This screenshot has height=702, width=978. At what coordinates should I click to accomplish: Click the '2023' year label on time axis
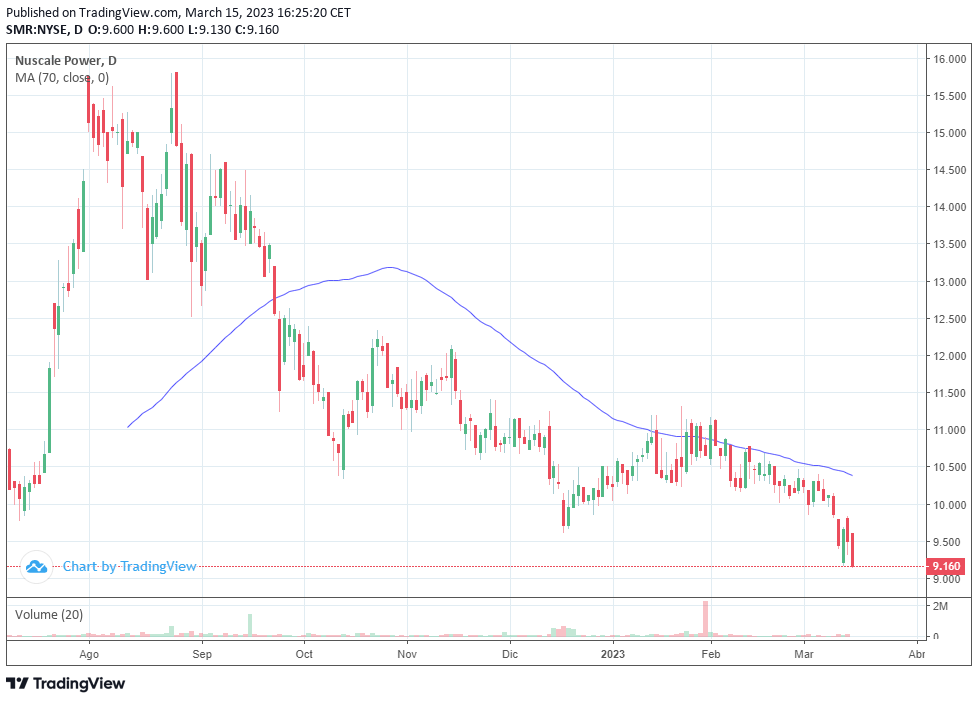click(x=613, y=654)
